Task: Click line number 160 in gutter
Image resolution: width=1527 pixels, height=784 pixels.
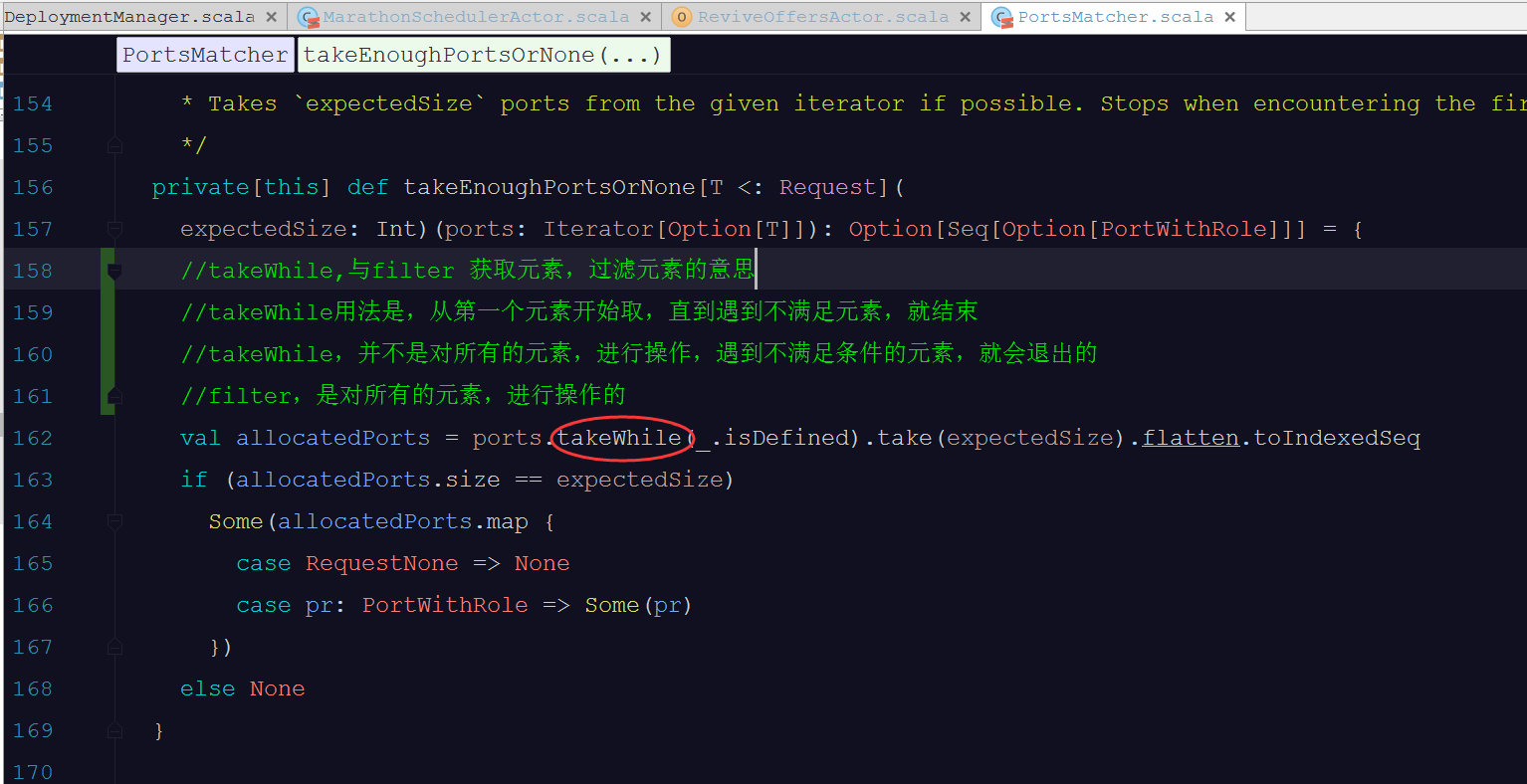Action: pos(32,354)
